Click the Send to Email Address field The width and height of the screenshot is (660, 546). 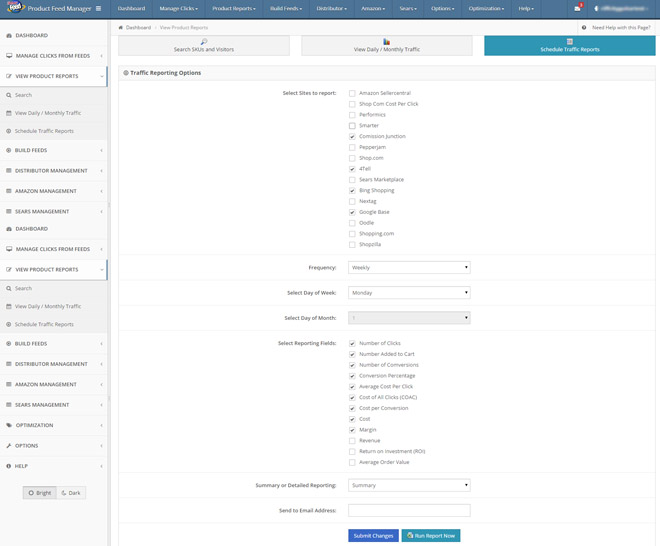pos(409,510)
